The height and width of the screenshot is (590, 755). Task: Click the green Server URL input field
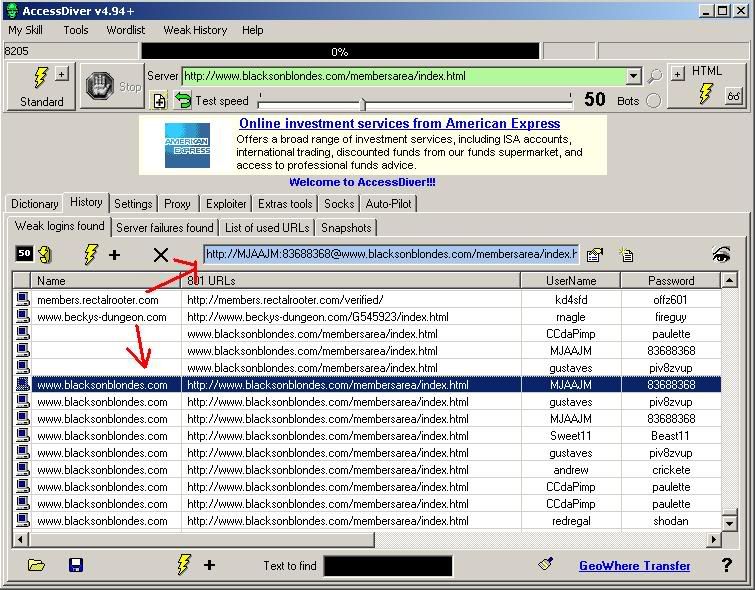[404, 76]
